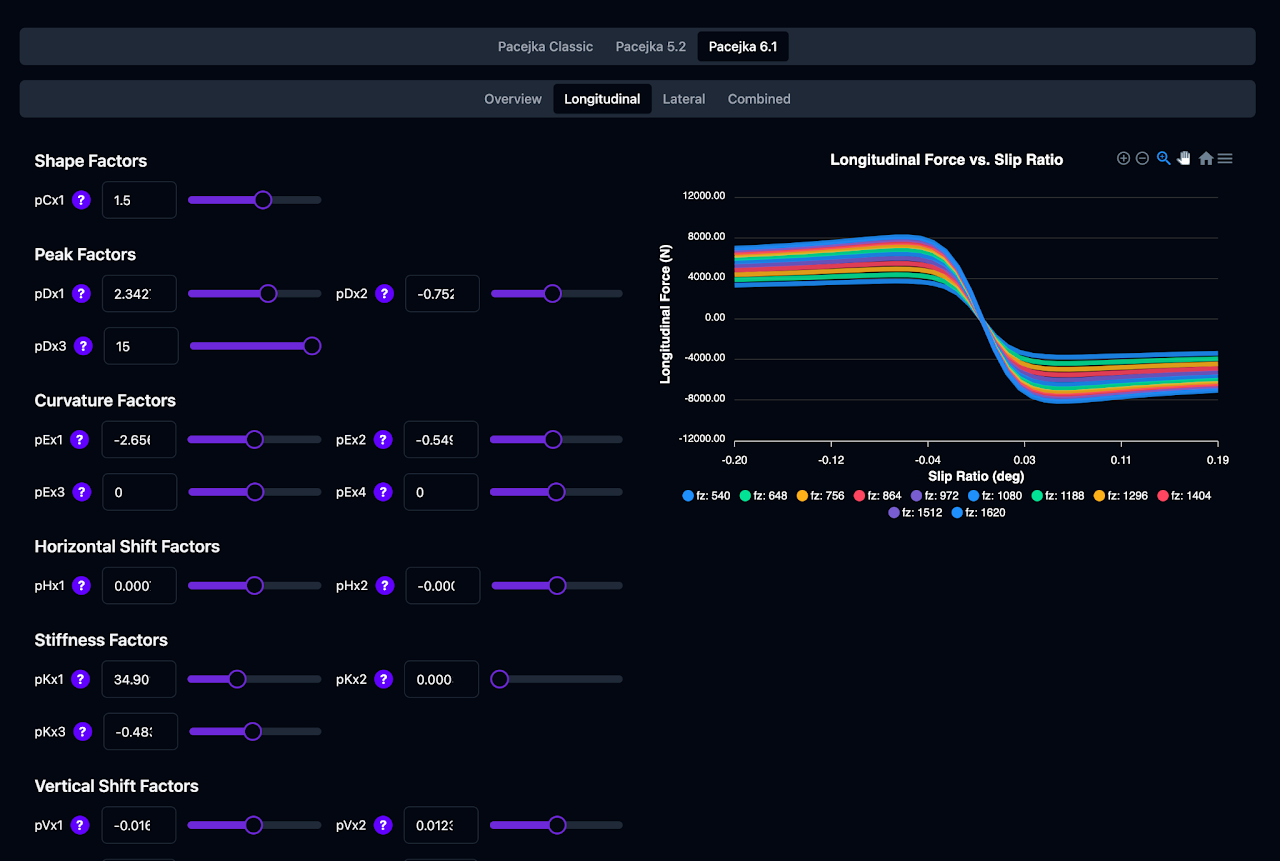1280x861 pixels.
Task: Toggle fz: 756 series in legend
Action: pos(820,496)
